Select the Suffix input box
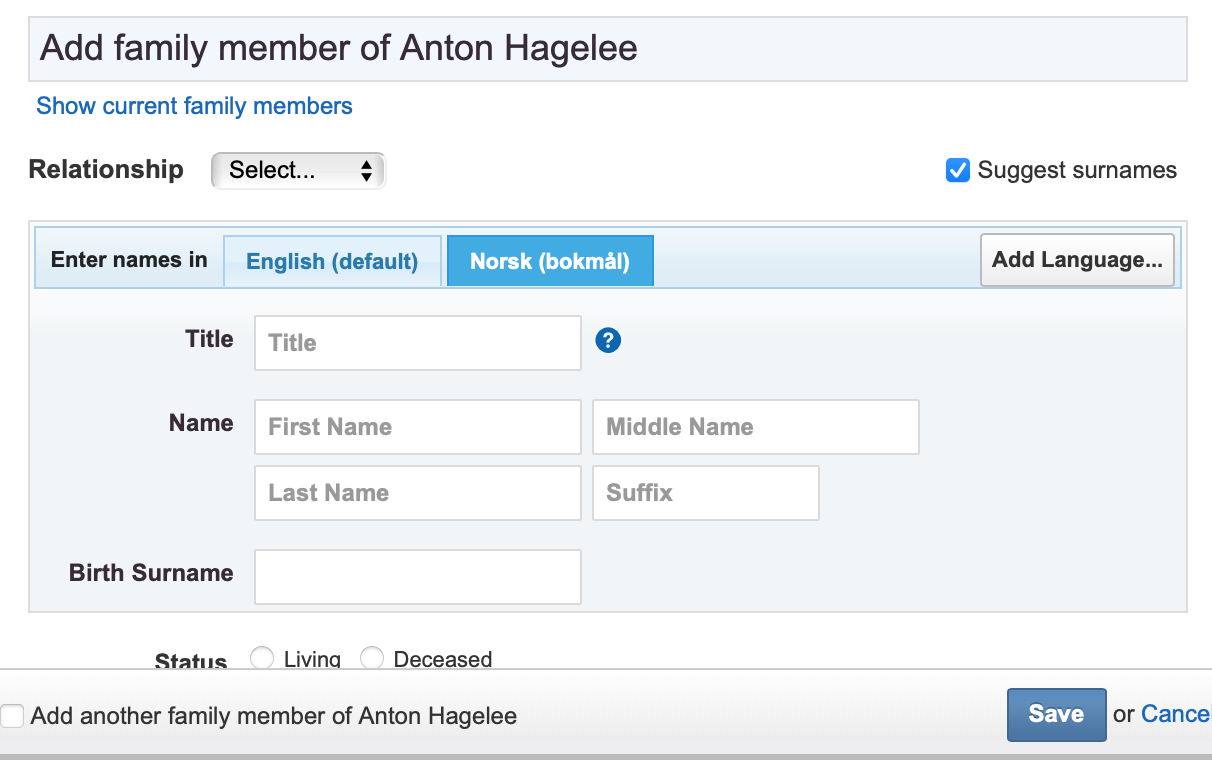Viewport: 1212px width, 760px height. (705, 493)
